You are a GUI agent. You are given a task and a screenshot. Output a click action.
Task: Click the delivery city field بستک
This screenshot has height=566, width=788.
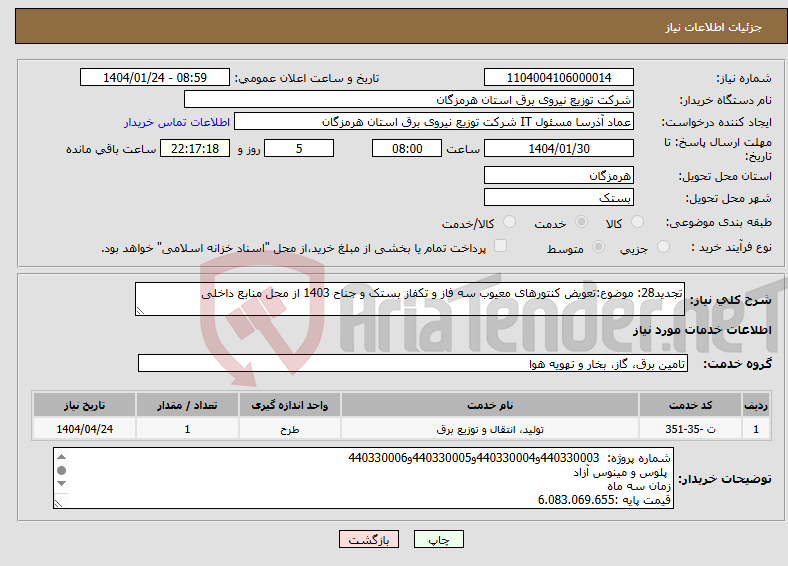tap(559, 198)
